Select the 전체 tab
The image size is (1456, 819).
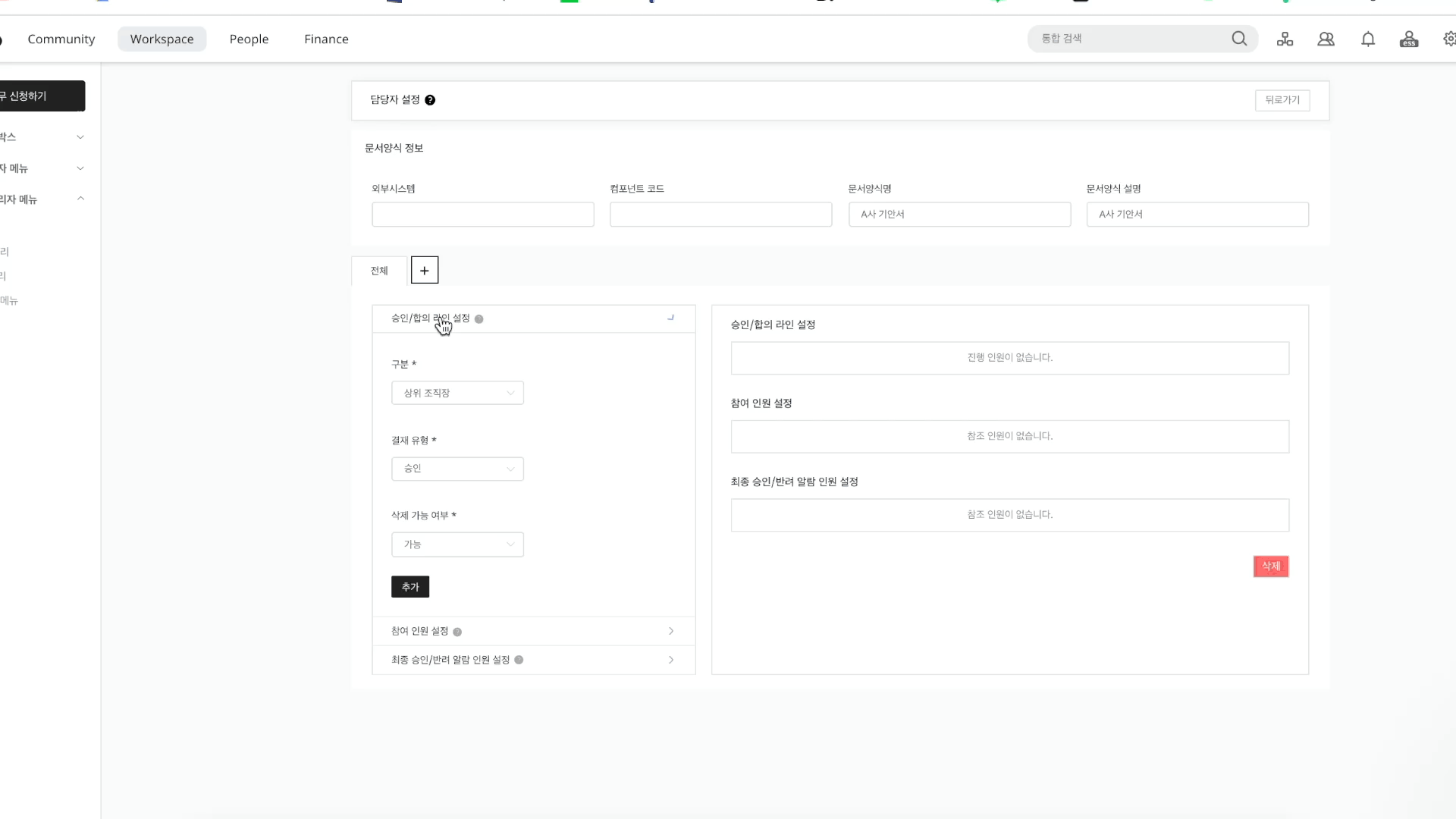pos(379,271)
